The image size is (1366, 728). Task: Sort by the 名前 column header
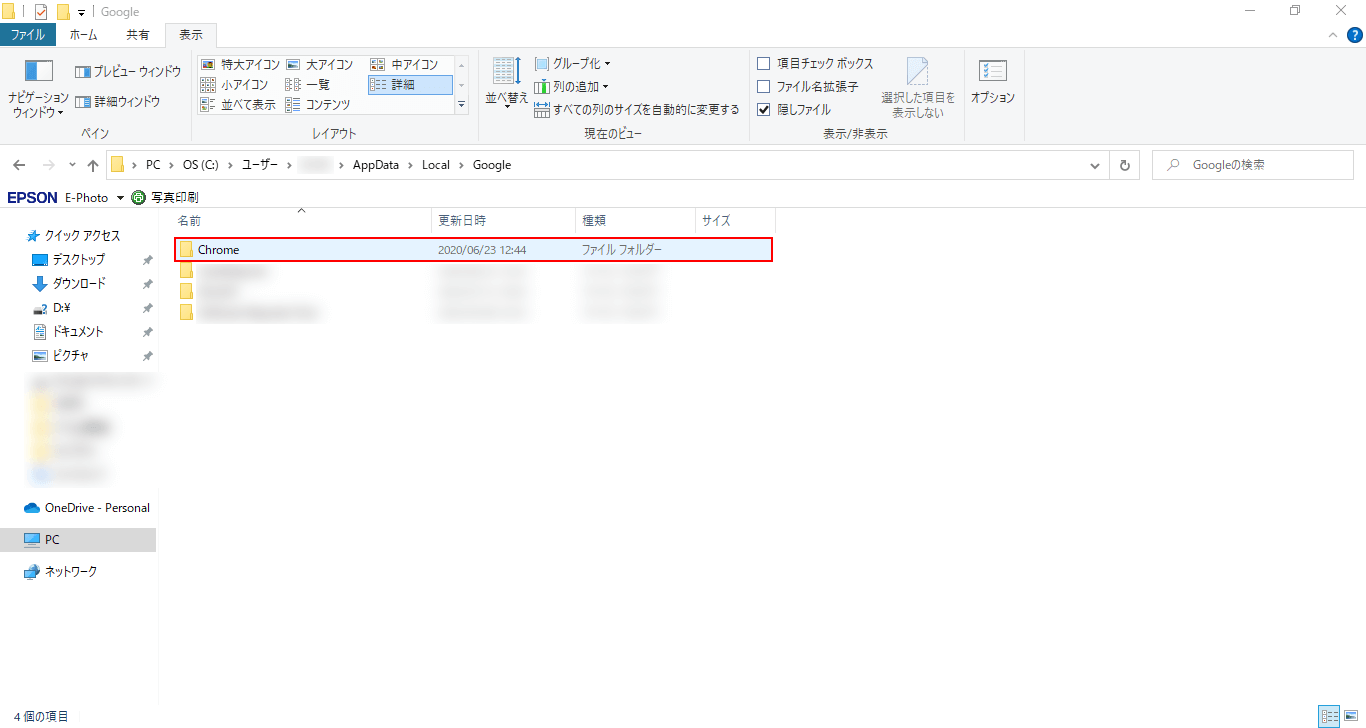tap(302, 221)
